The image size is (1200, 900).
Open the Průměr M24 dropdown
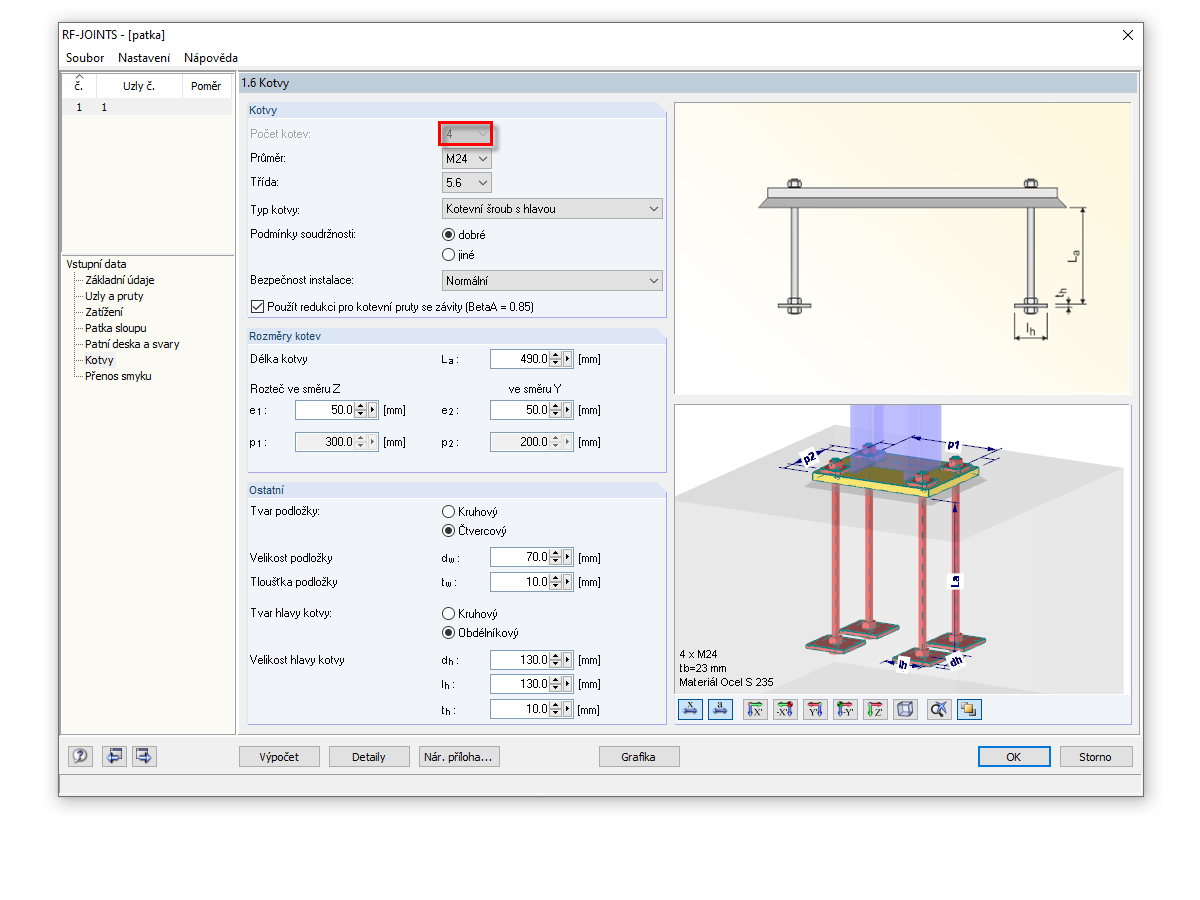click(x=467, y=158)
